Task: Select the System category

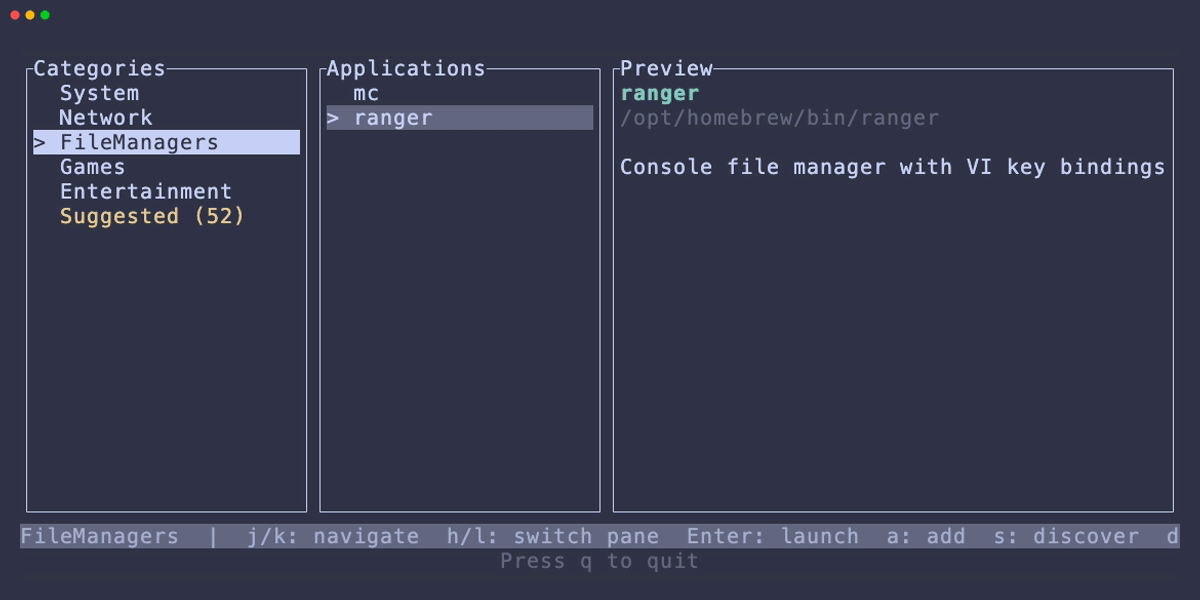Action: [99, 93]
